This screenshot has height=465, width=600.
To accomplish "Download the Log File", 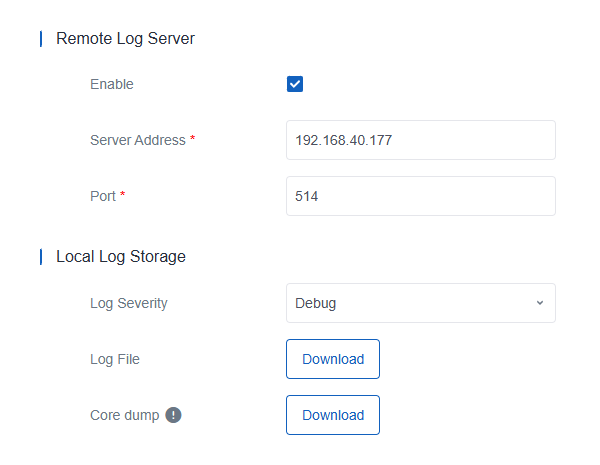I will 333,359.
